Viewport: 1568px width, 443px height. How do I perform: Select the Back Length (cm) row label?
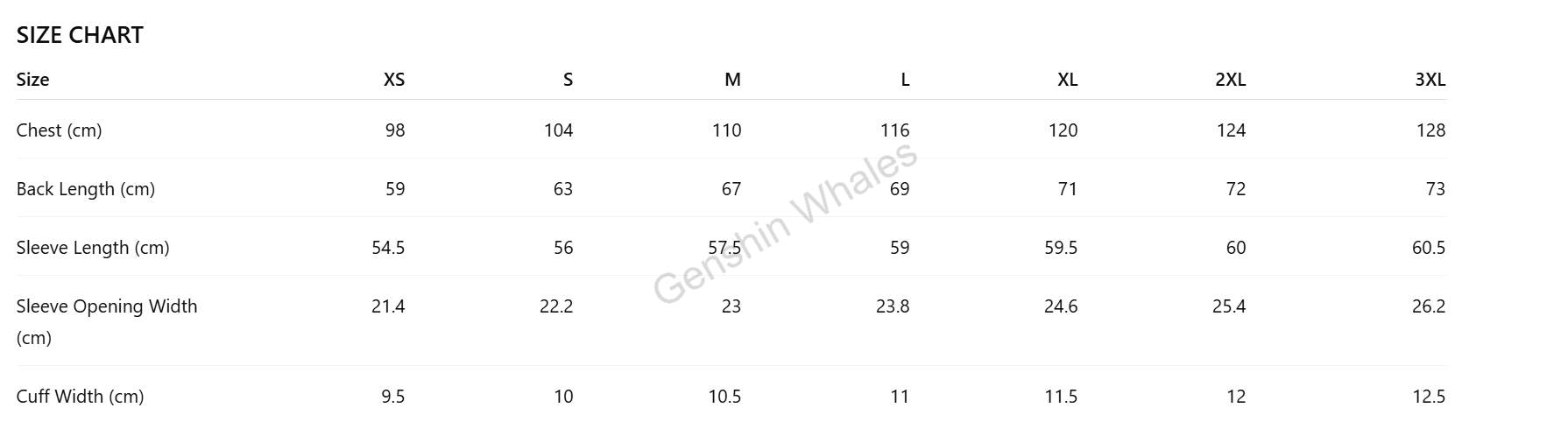click(85, 189)
